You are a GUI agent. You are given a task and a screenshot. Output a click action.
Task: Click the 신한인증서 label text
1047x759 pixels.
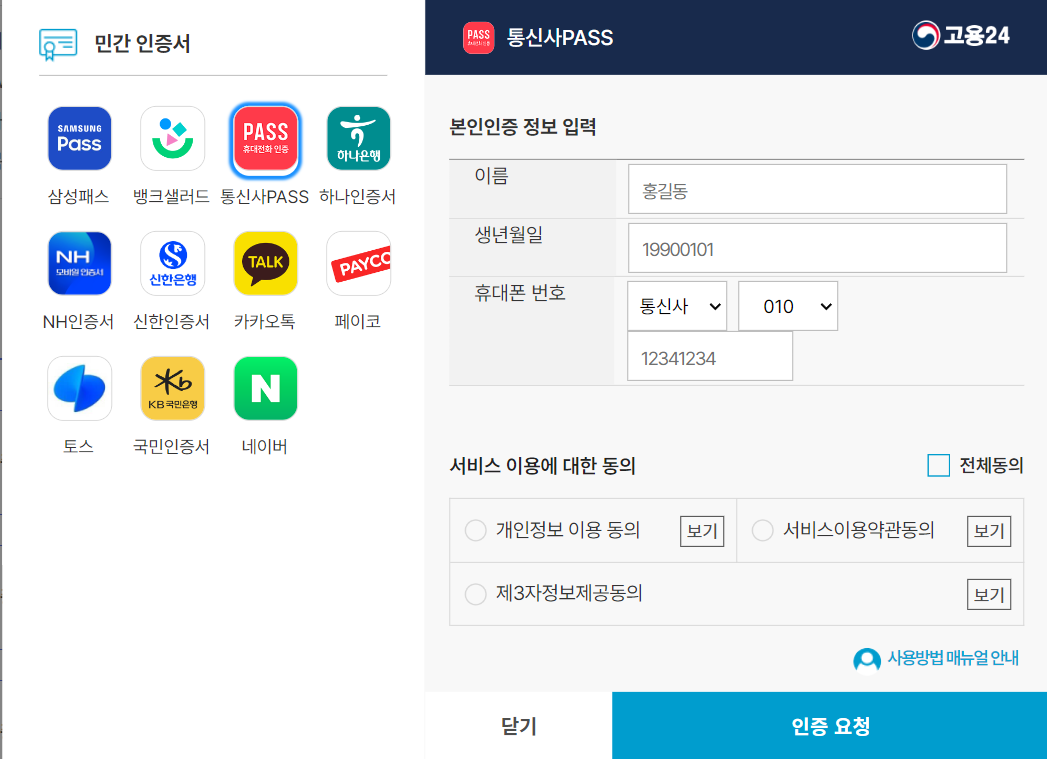coord(172,321)
